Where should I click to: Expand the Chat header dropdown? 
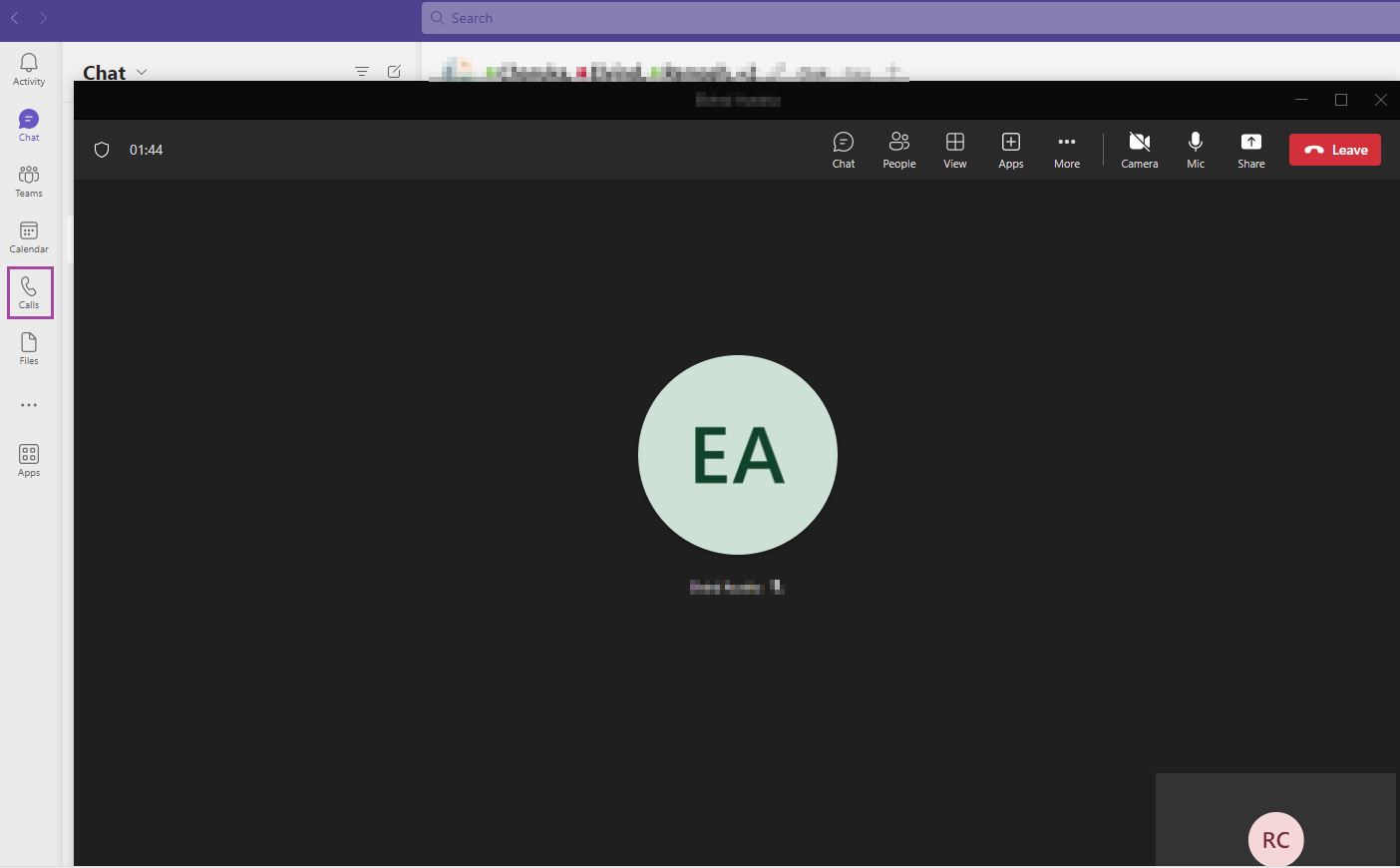point(142,72)
